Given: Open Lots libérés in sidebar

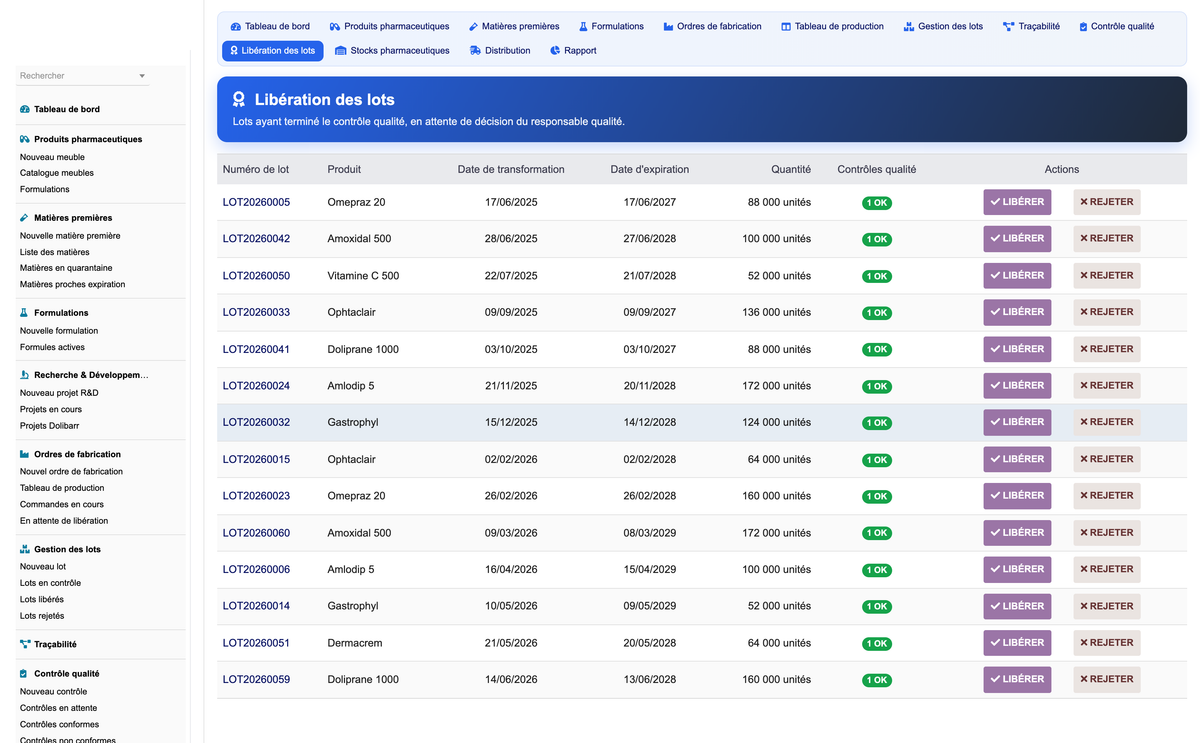Looking at the screenshot, I should (42, 600).
